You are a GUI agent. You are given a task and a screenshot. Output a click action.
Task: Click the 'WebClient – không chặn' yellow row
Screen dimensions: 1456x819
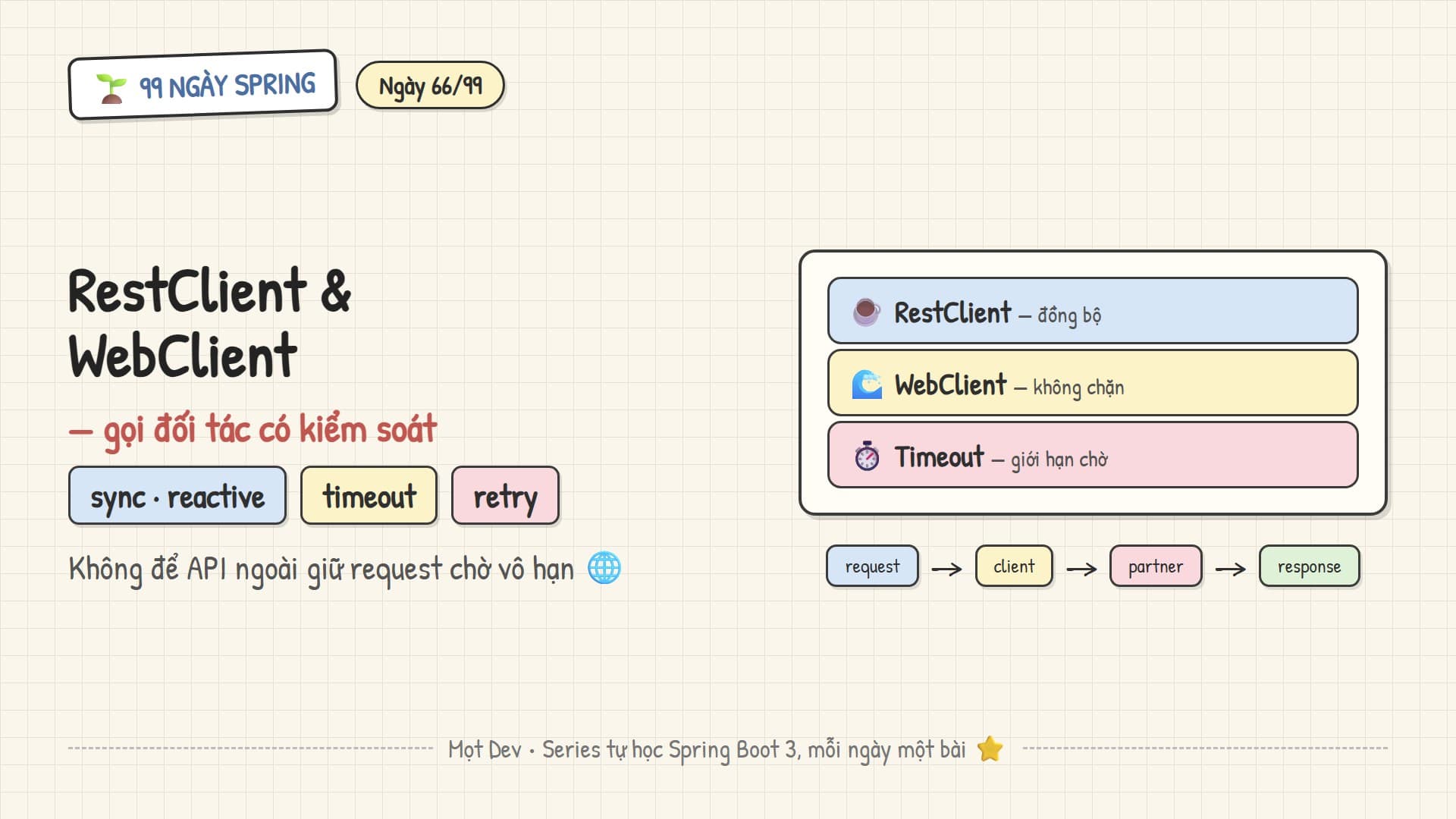pos(1093,383)
